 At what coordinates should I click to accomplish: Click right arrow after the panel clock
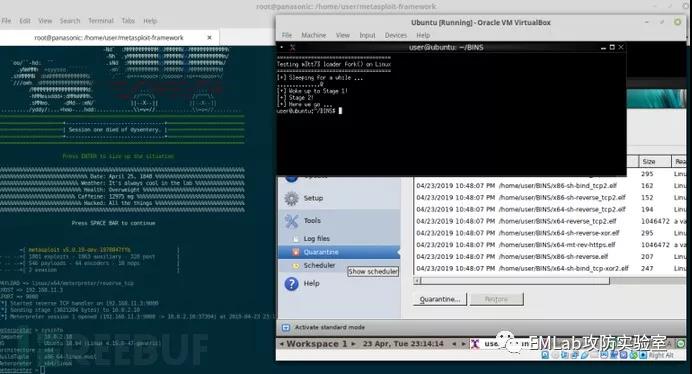463,344
